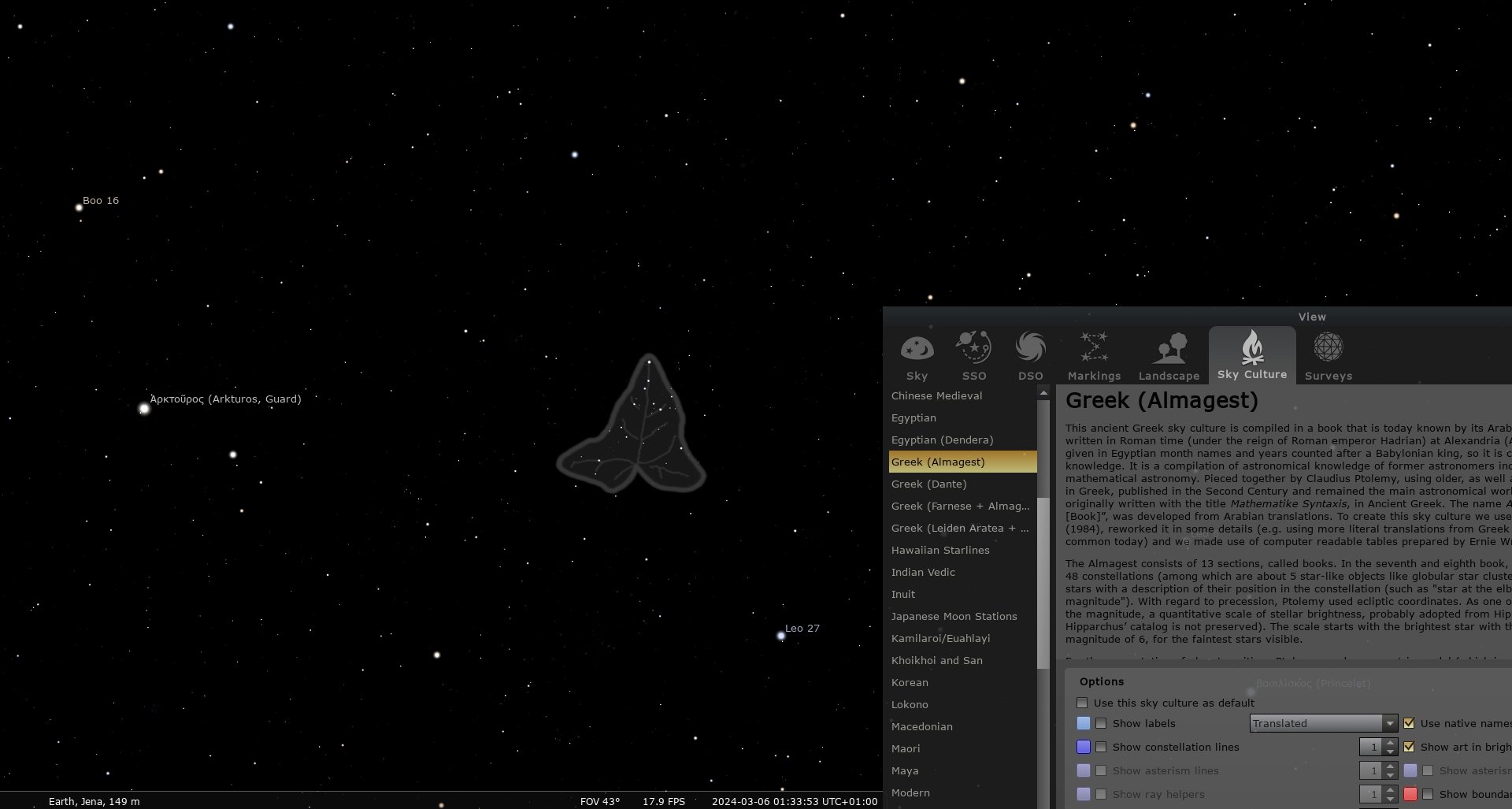Enable Show constellation lines checkbox
1512x809 pixels.
1101,747
